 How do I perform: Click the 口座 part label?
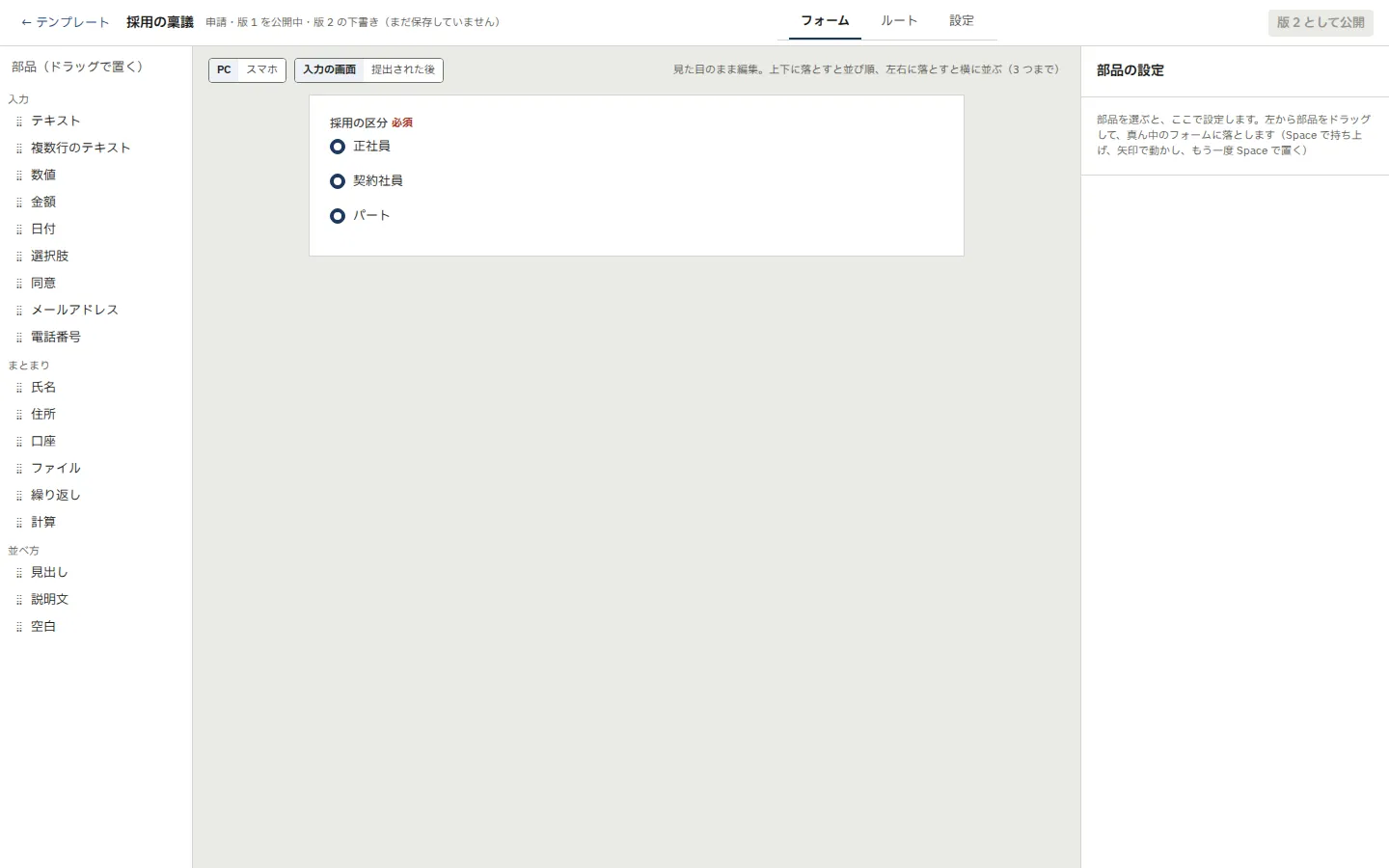point(43,442)
